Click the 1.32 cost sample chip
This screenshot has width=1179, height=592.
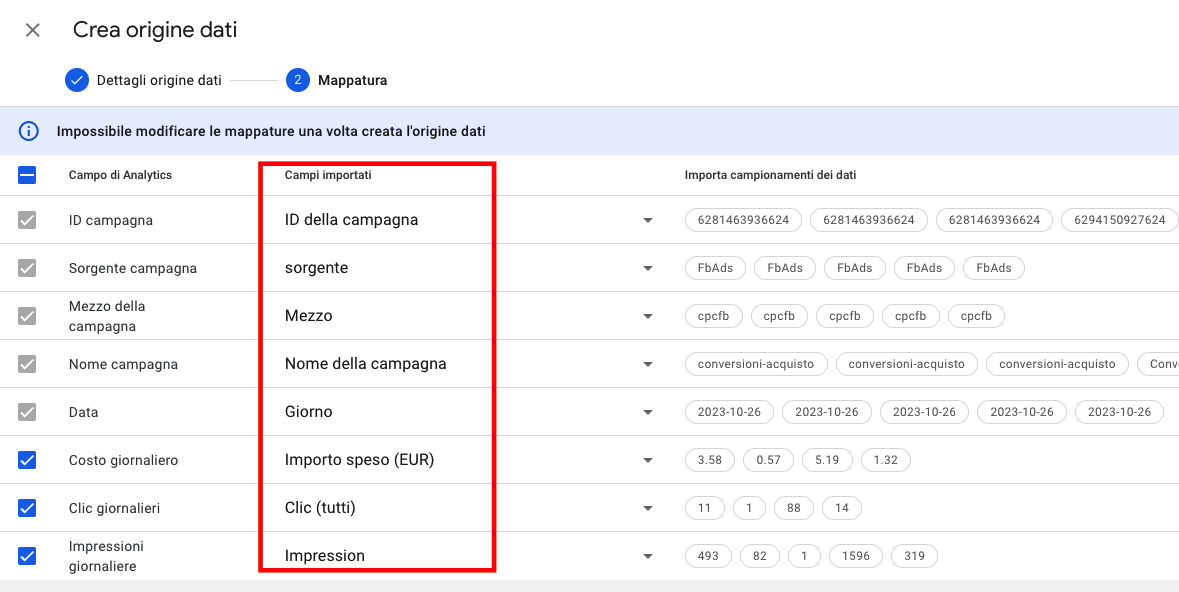(886, 460)
